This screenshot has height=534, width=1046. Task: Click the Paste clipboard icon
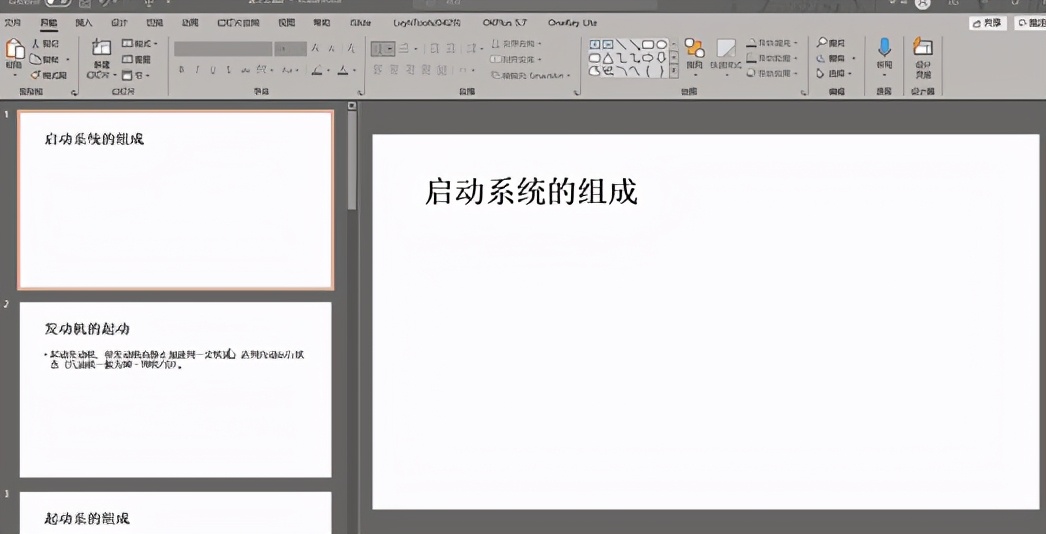(14, 48)
